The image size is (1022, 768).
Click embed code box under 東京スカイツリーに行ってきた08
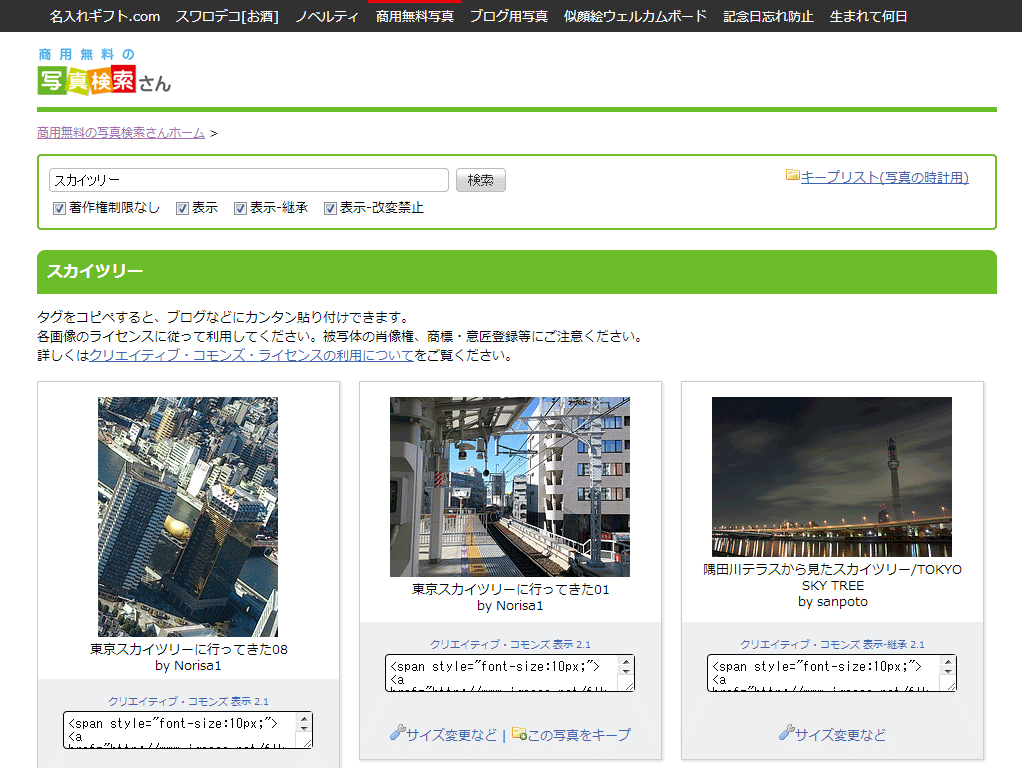click(188, 730)
